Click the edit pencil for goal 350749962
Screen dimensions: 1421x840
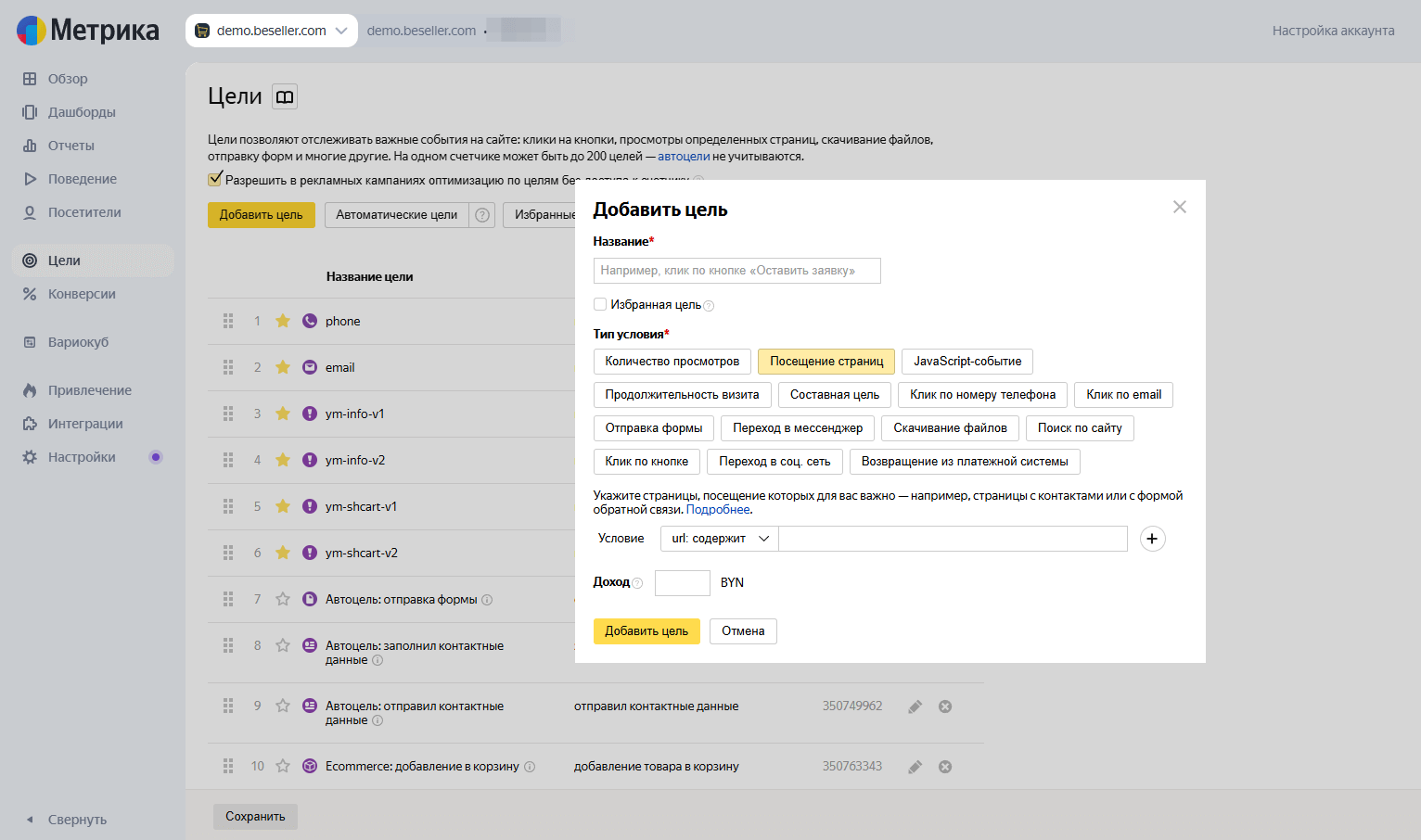point(915,706)
